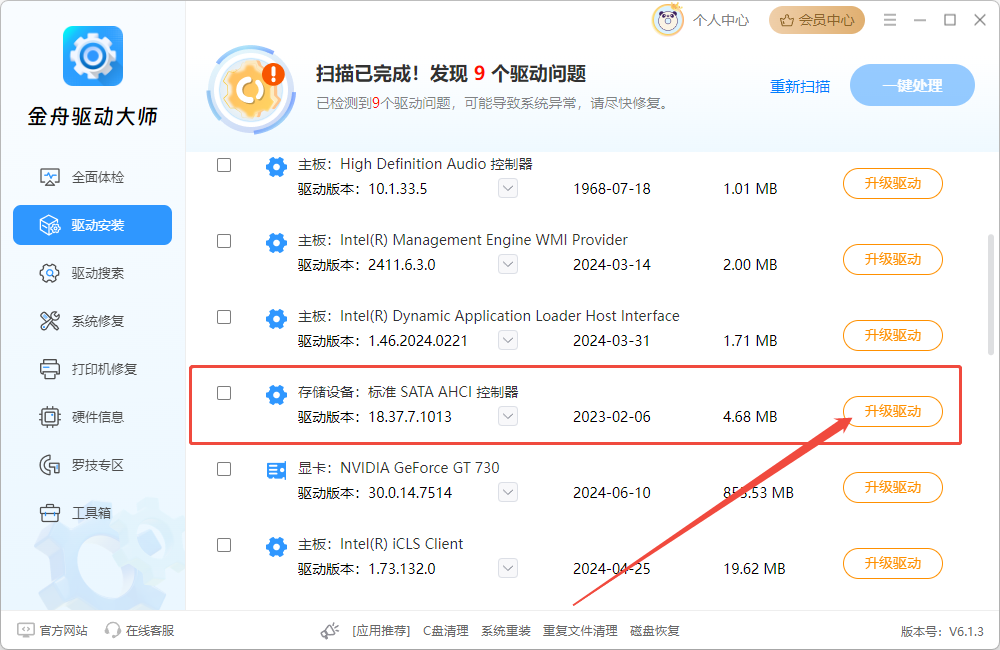Click the 全面体检 monitor icon in sidebar
The height and width of the screenshot is (650, 1000).
click(x=50, y=177)
